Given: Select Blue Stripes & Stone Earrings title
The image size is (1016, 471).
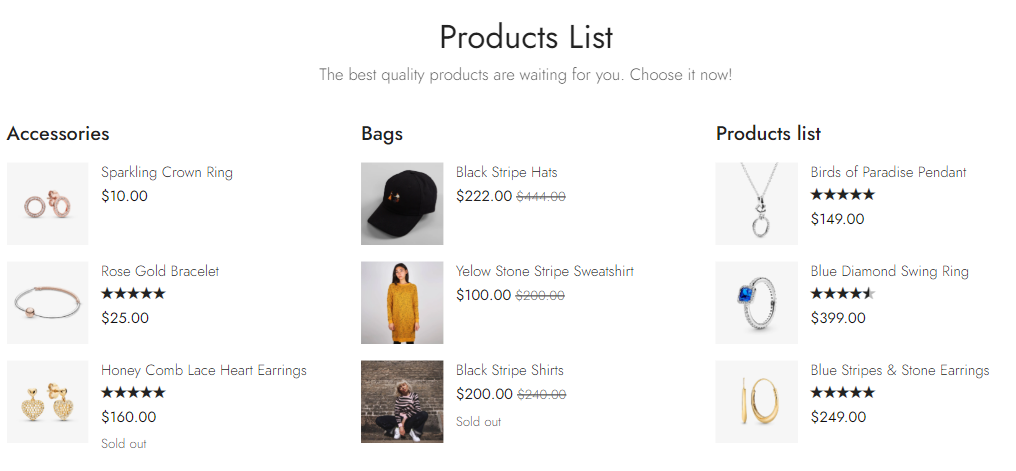Looking at the screenshot, I should [x=900, y=370].
